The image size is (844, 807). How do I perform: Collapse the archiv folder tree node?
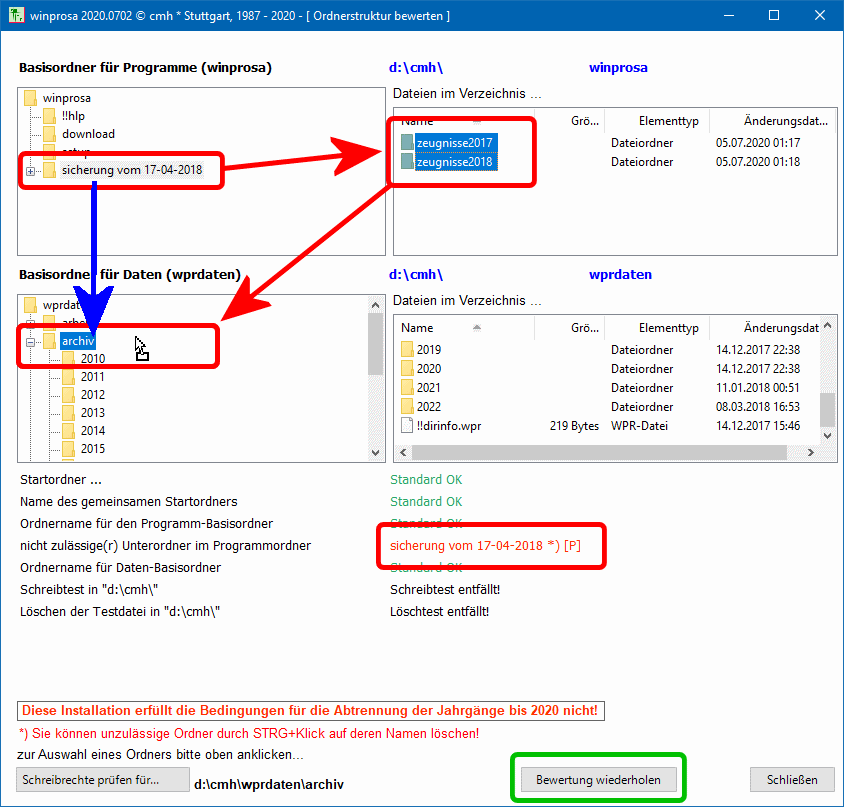(30, 342)
